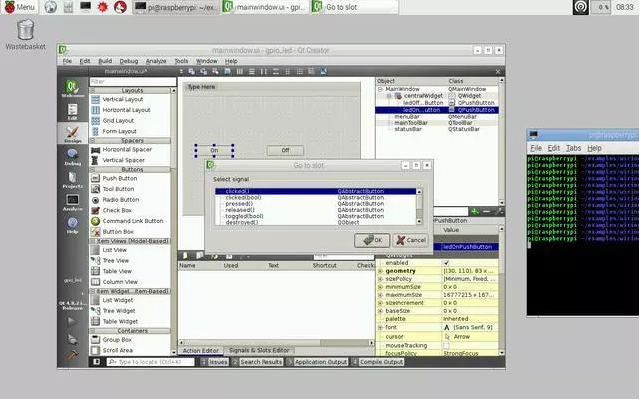Screen dimensions: 641x402
Task: Toggle the mouseTracking checkbox
Action: (x=446, y=345)
